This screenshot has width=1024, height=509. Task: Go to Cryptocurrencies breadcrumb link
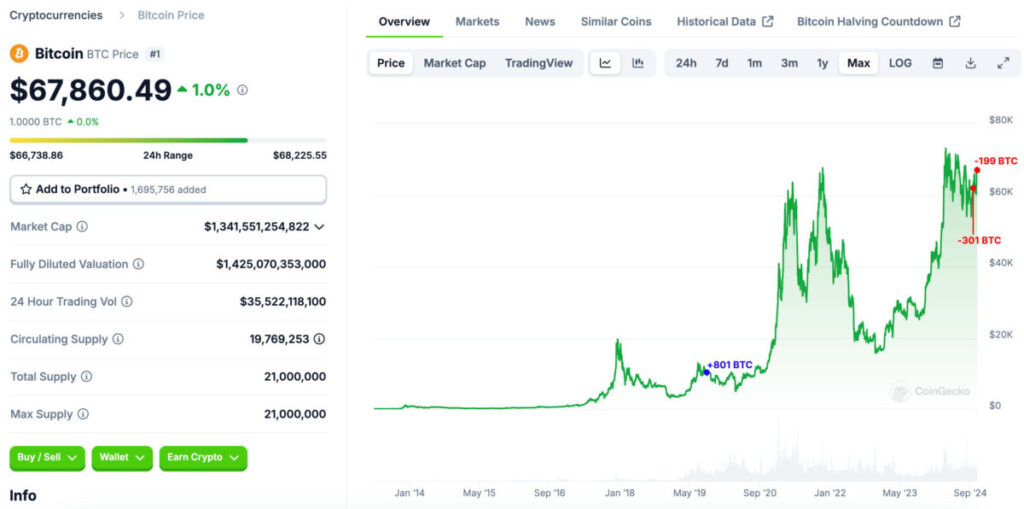[x=56, y=15]
